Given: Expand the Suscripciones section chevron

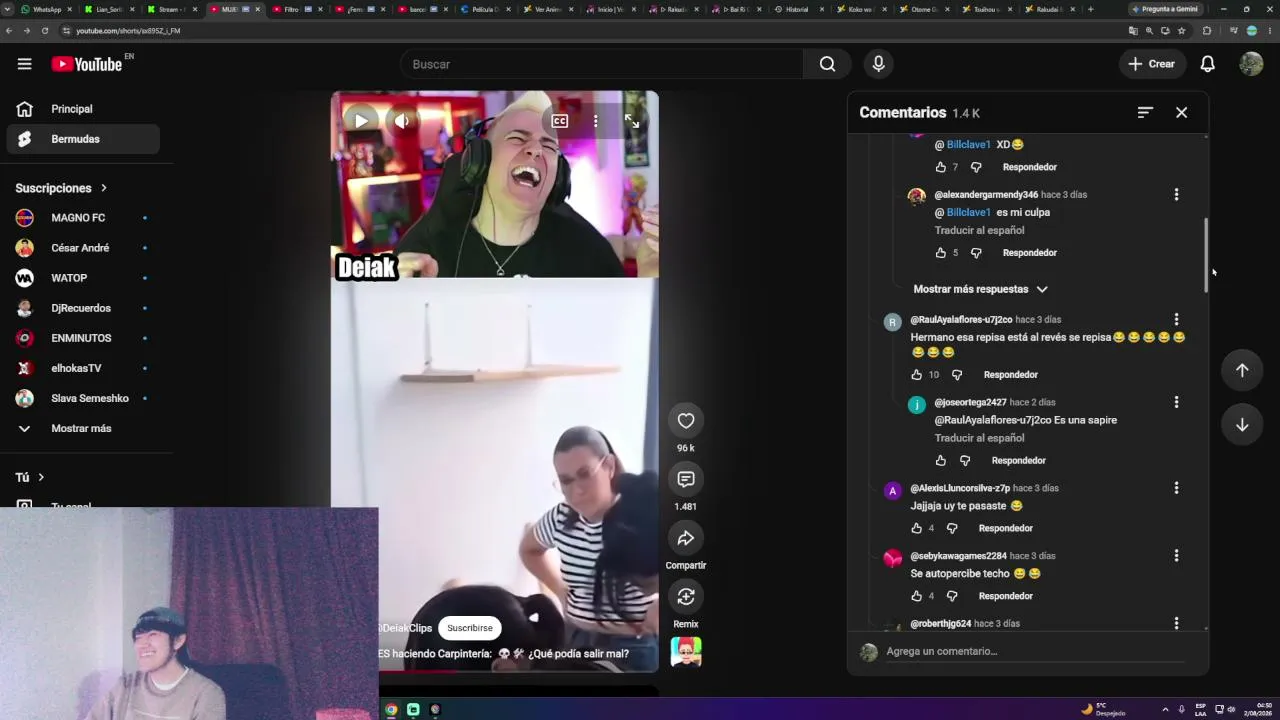Looking at the screenshot, I should tap(103, 188).
